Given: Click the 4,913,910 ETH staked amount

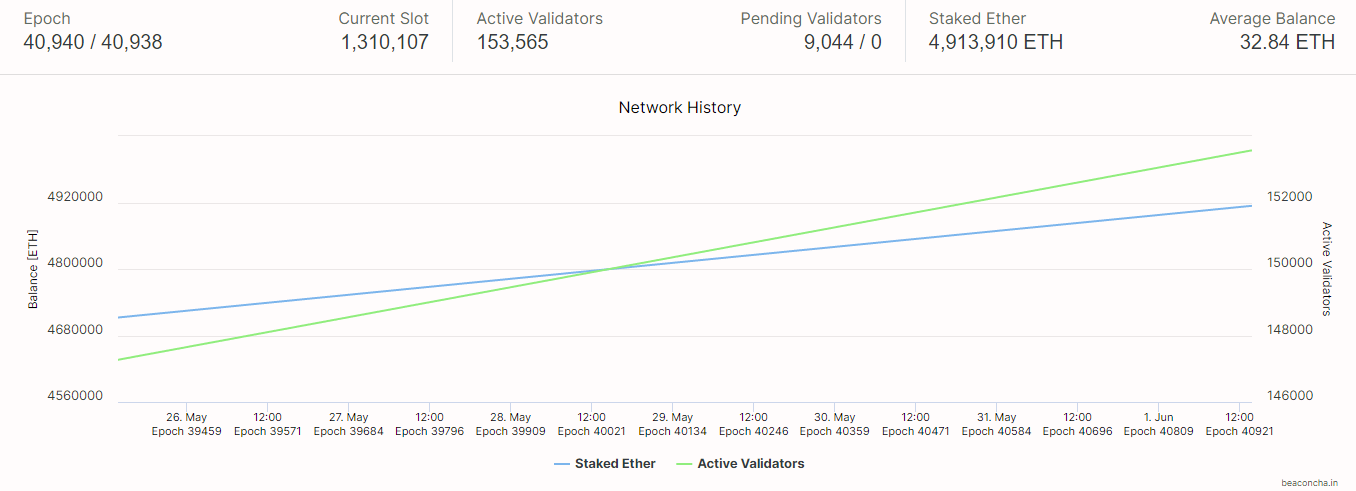Looking at the screenshot, I should (x=995, y=42).
